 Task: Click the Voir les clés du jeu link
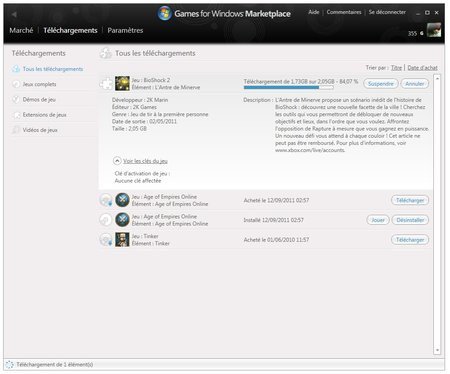click(x=145, y=161)
